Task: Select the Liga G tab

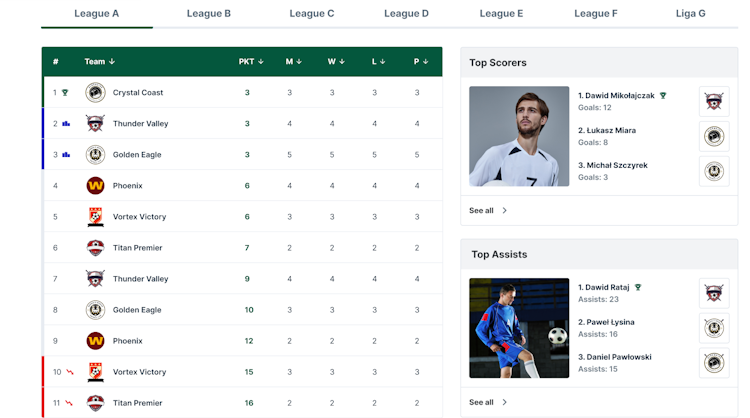Action: [690, 13]
